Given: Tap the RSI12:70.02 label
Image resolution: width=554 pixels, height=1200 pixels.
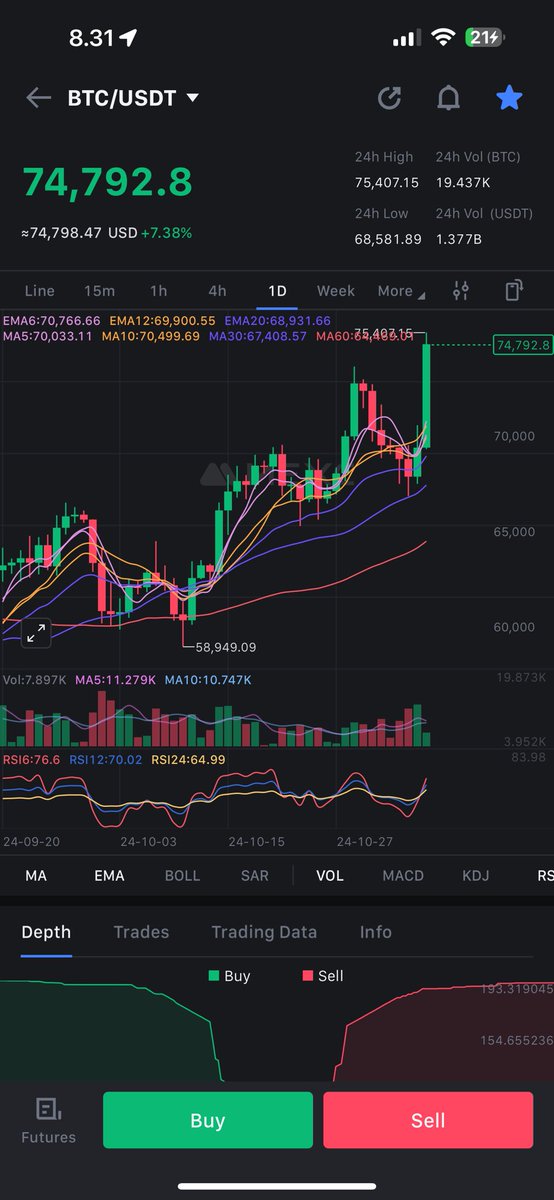Looking at the screenshot, I should (105, 760).
